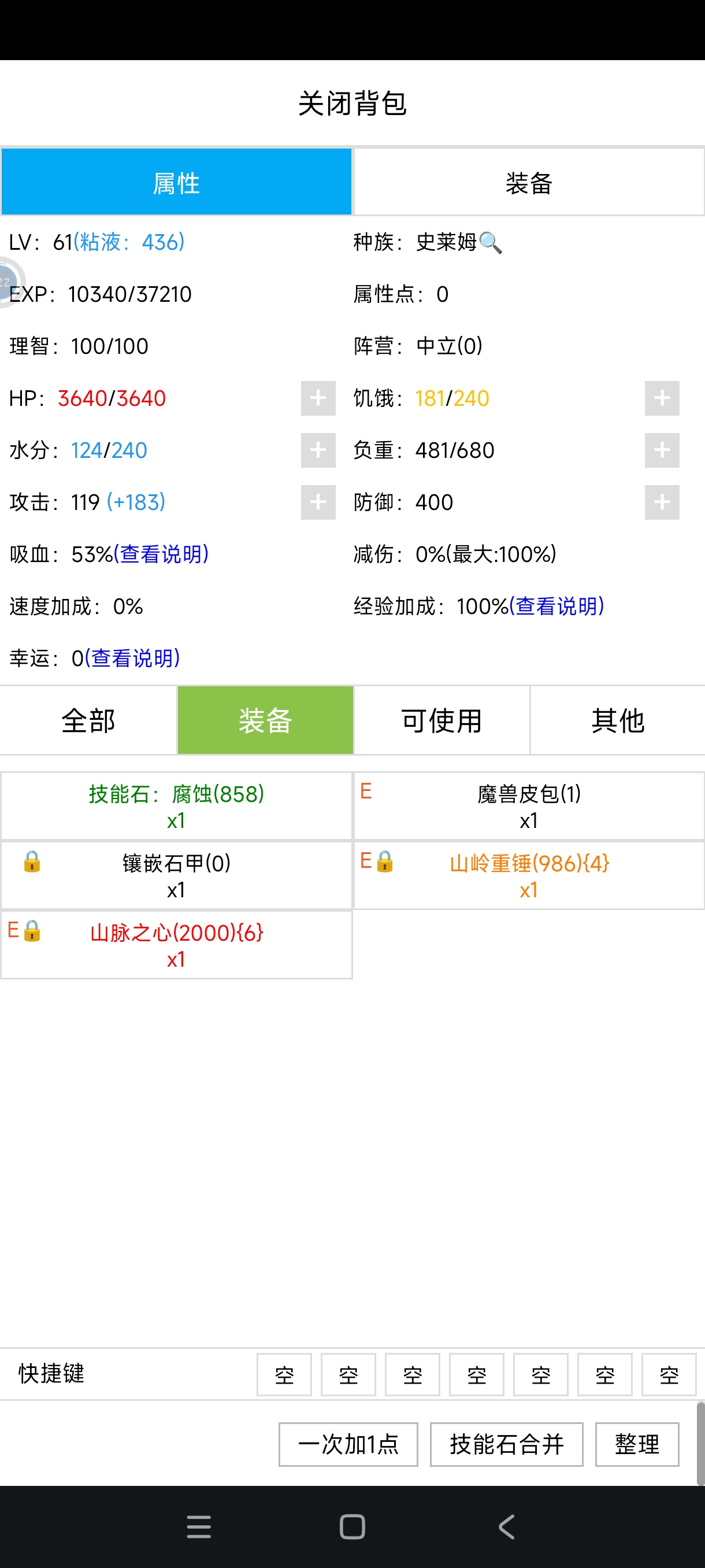Tap the plus button next to 攻击
This screenshot has width=705, height=1568.
pyautogui.click(x=318, y=502)
